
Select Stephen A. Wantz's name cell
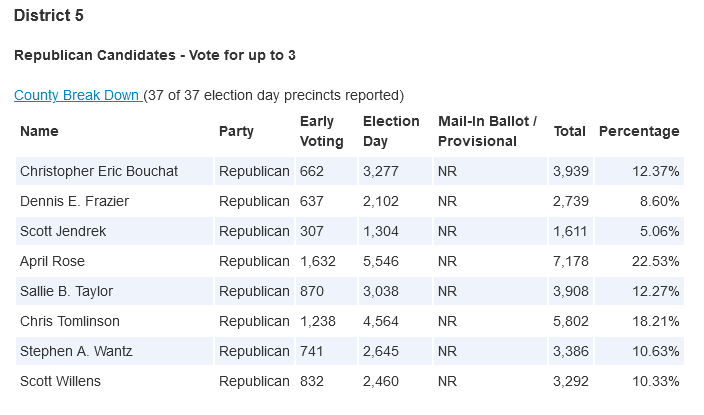pos(74,351)
